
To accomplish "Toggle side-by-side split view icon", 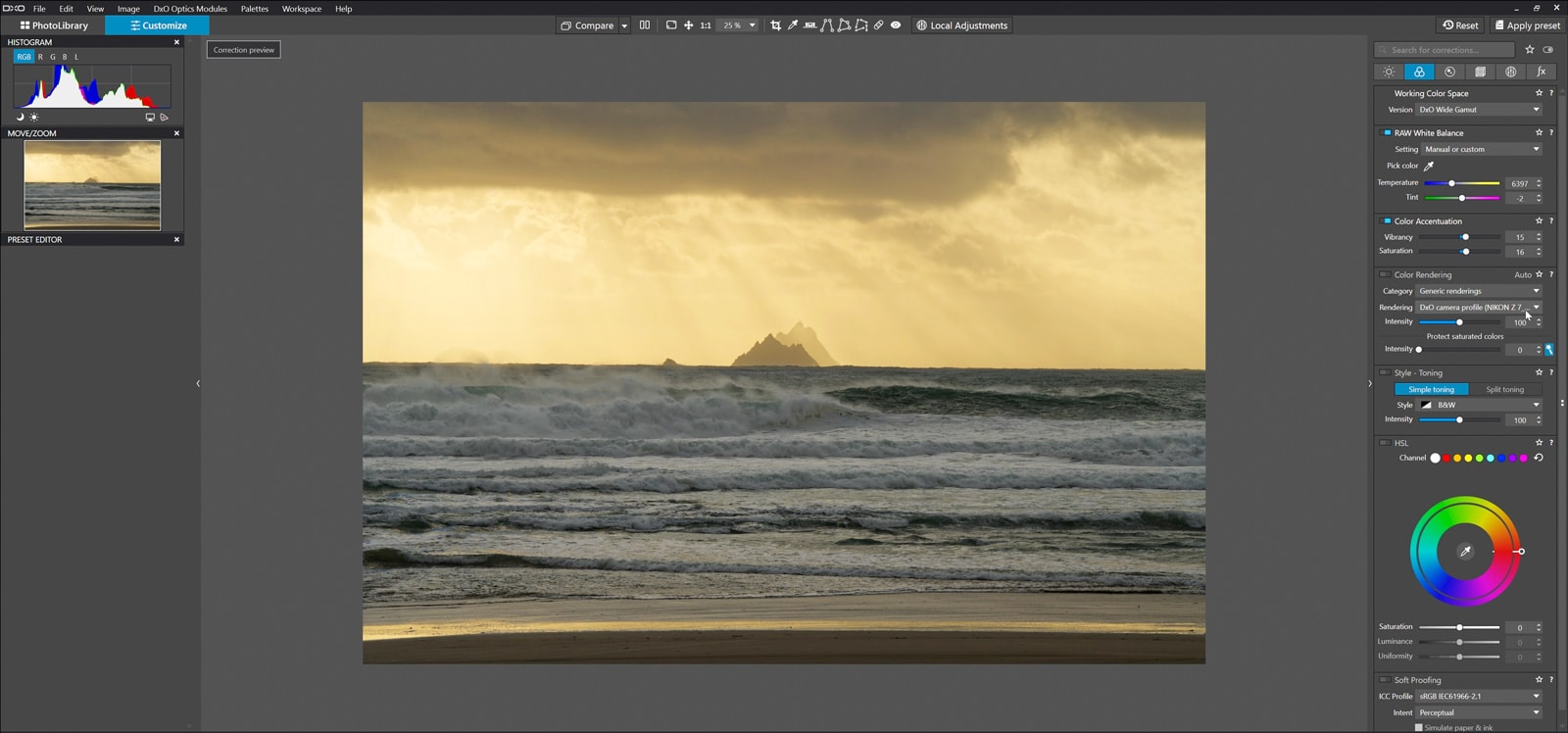I will tap(645, 25).
